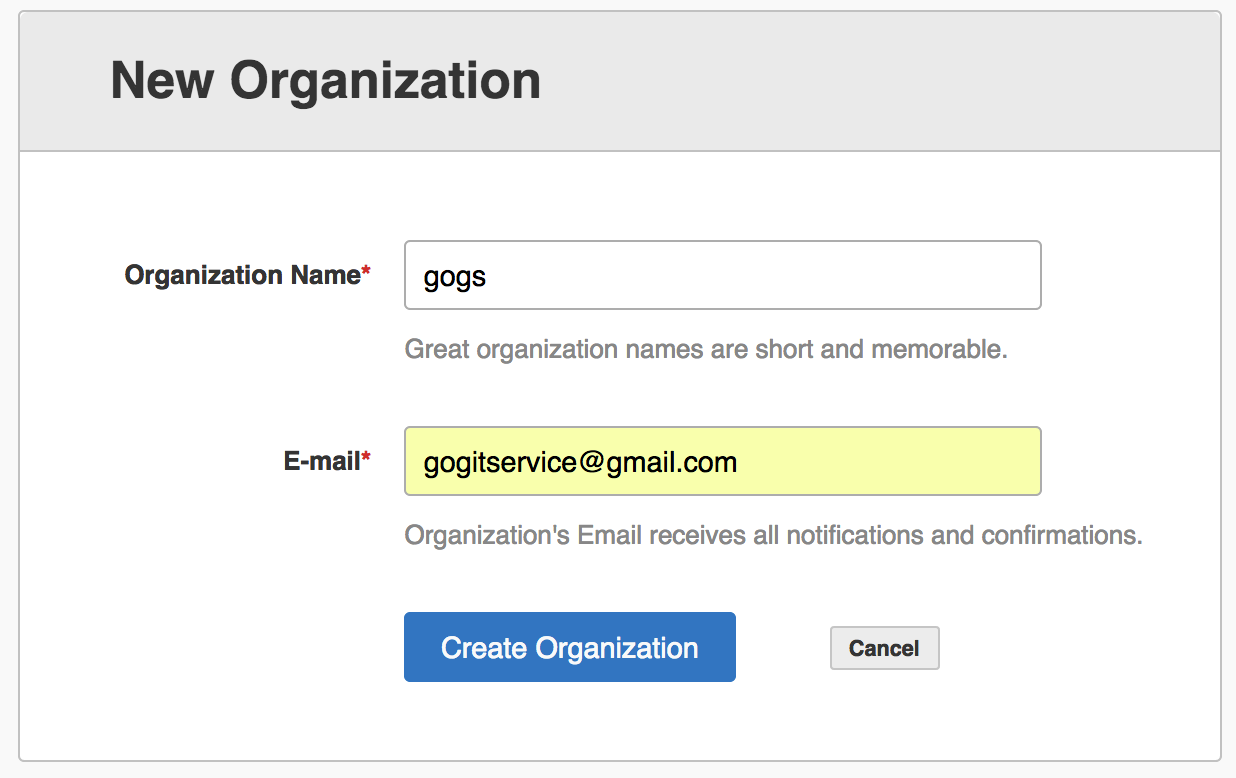This screenshot has height=778, width=1236.
Task: Click the red asterisk beside E-mail
Action: pyautogui.click(x=366, y=457)
